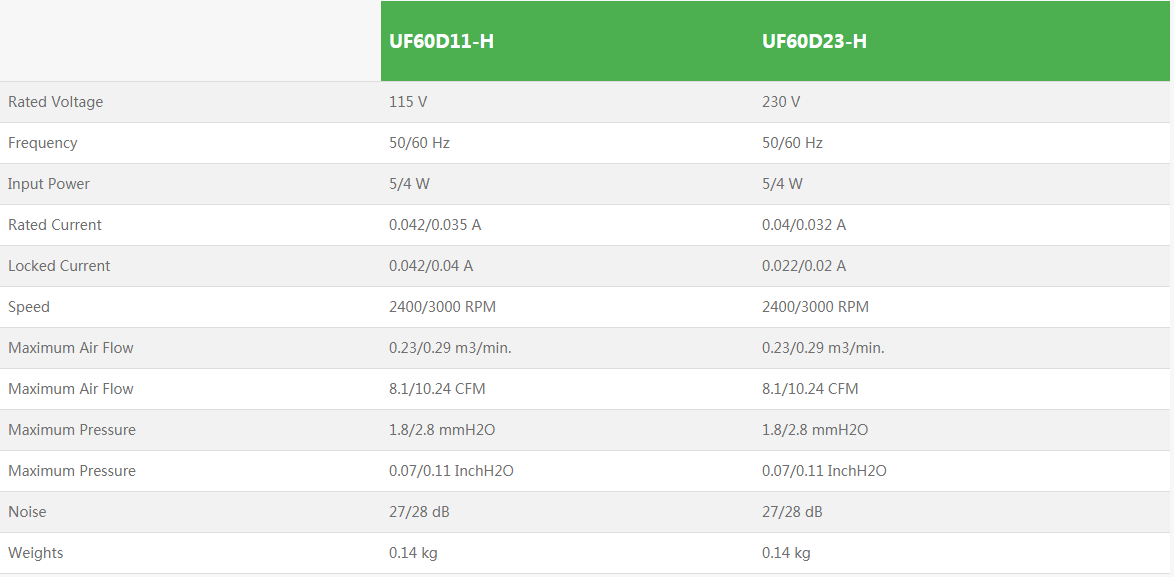The image size is (1174, 577).
Task: Click the 0.042/0.035 A rated current value
Action: [x=435, y=225]
